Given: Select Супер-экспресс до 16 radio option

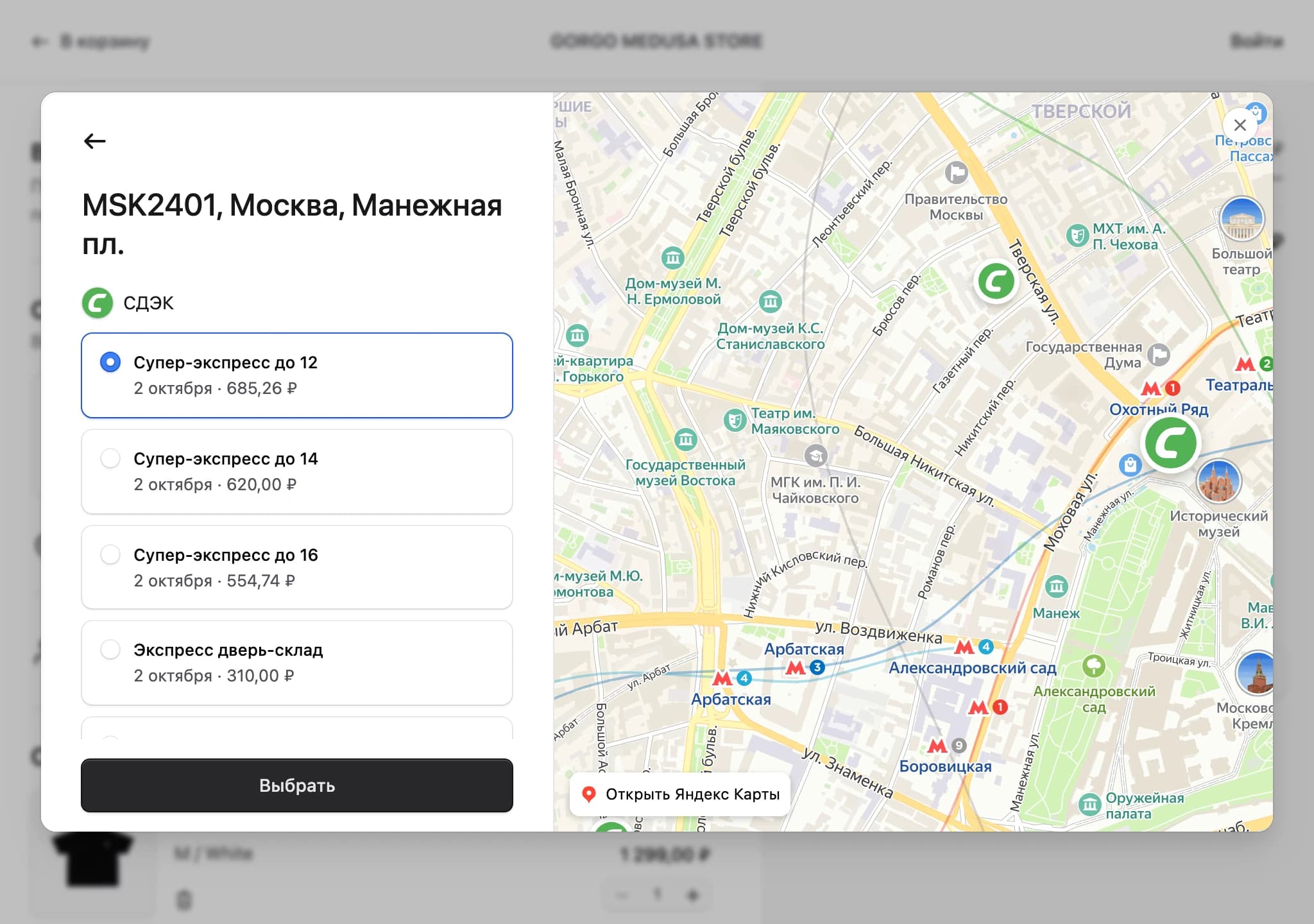Looking at the screenshot, I should click(110, 554).
